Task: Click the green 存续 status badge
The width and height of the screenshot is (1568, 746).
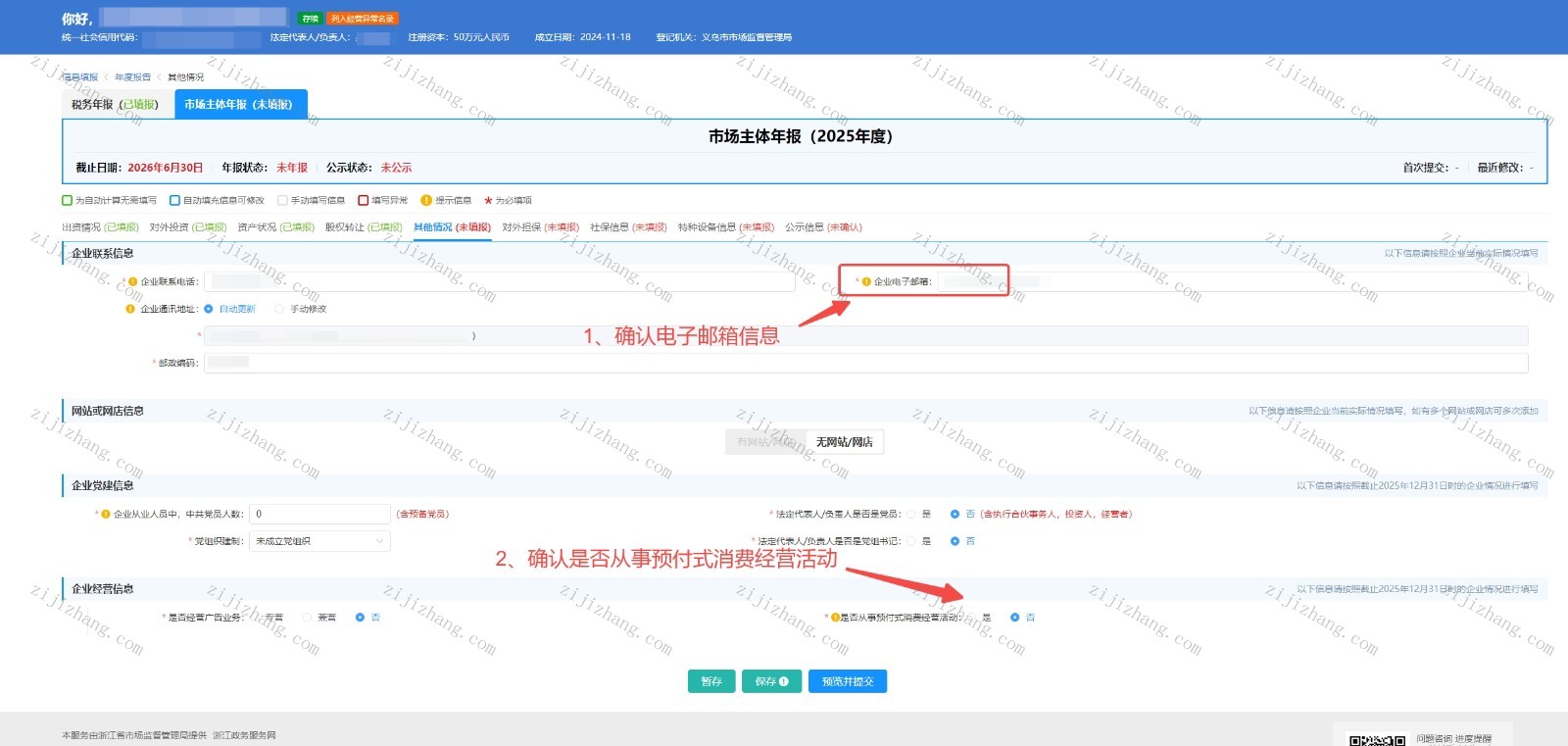Action: pos(310,19)
